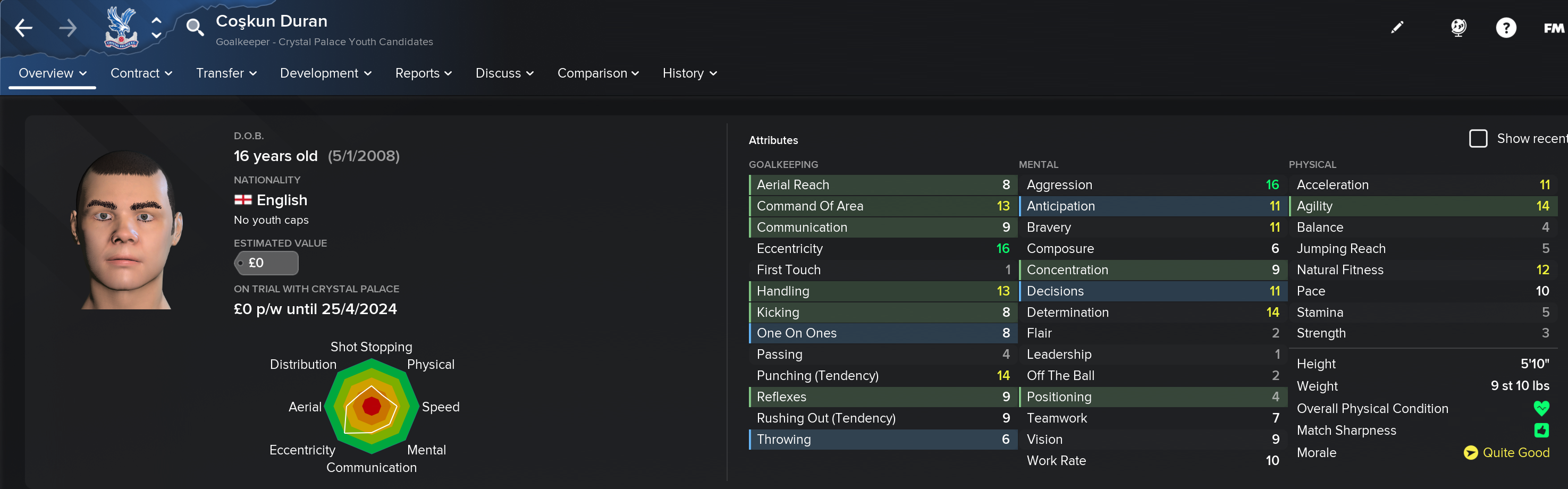Select the Overview tab

[x=52, y=74]
